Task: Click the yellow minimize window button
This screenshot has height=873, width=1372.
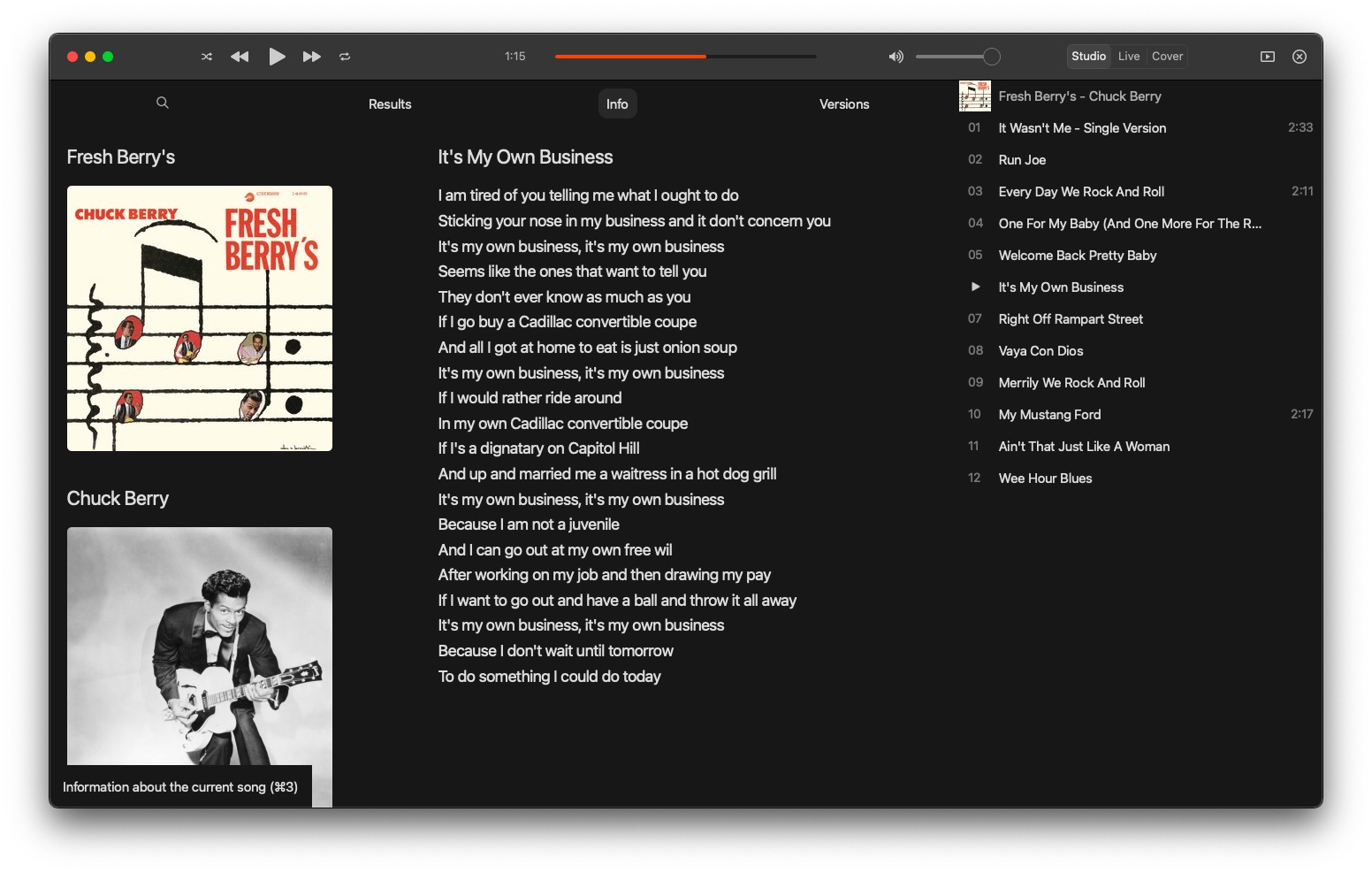Action: coord(90,57)
